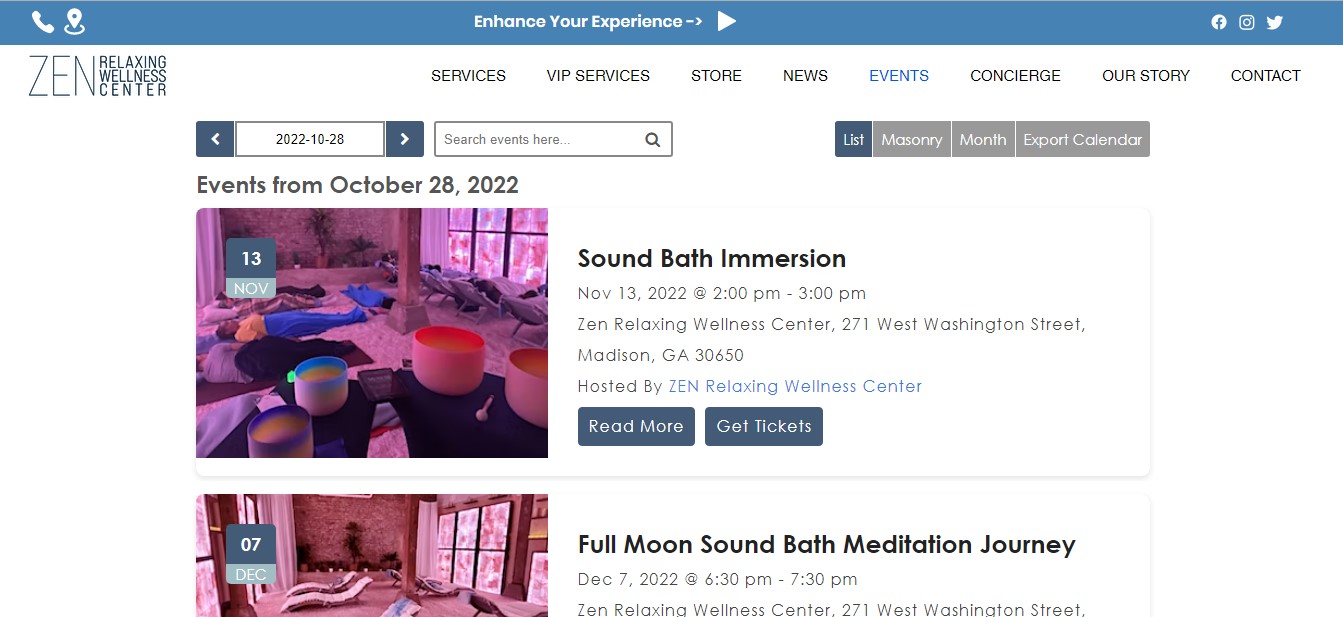
Task: Switch to Masonry view
Action: pyautogui.click(x=911, y=139)
